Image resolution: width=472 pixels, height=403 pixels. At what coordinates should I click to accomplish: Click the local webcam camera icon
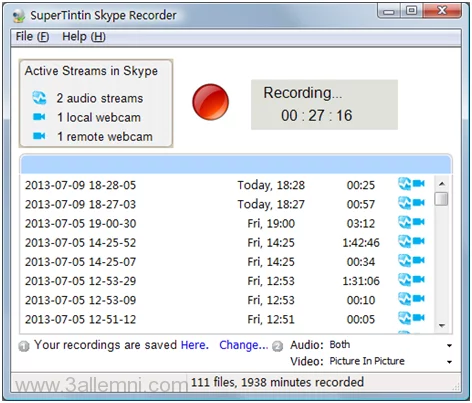(39, 117)
